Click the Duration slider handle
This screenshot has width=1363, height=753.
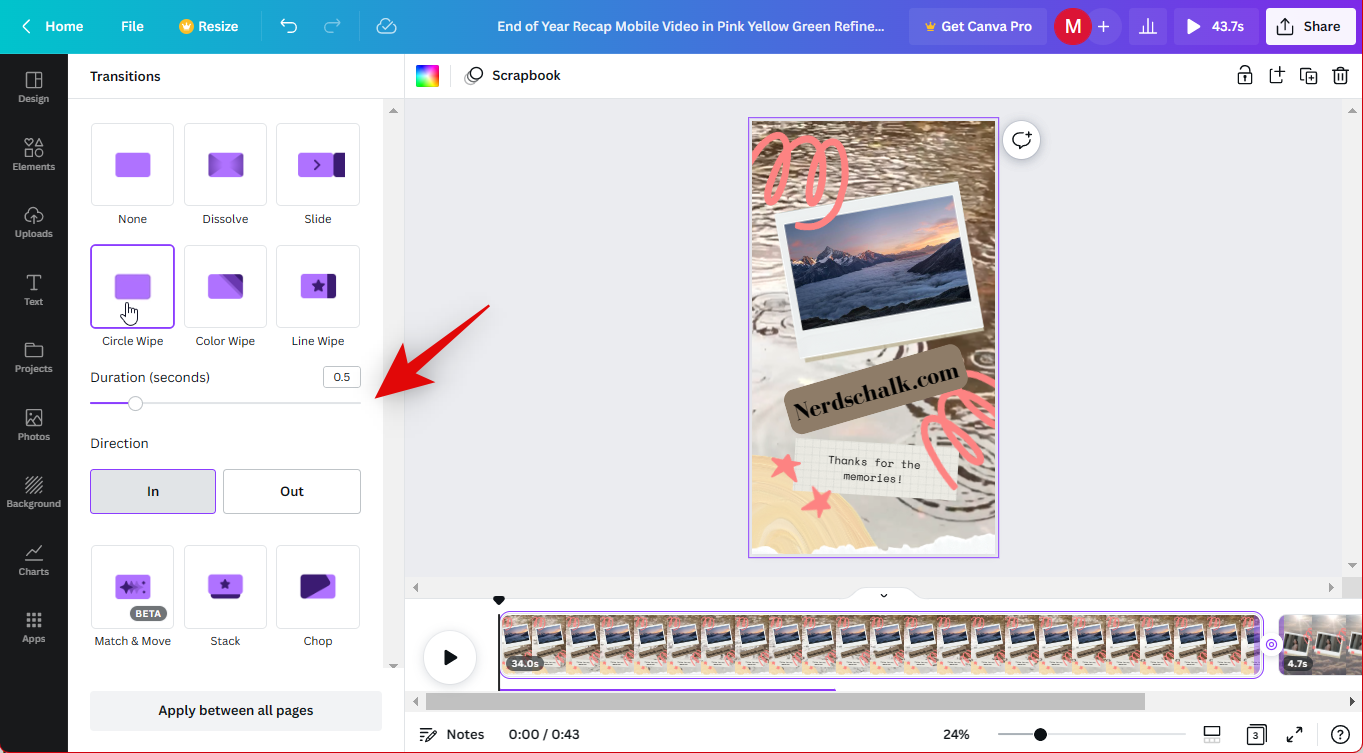pos(136,403)
